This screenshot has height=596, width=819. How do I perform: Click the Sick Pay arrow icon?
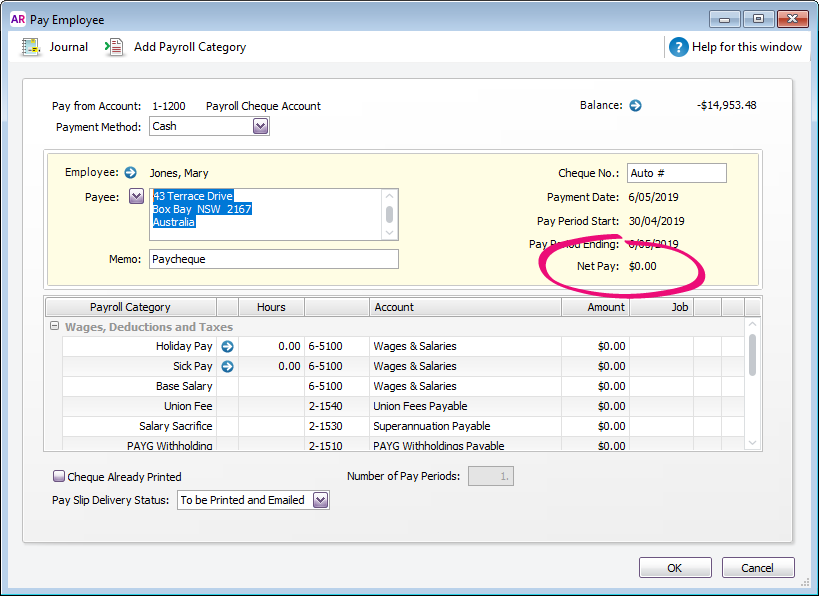click(227, 367)
